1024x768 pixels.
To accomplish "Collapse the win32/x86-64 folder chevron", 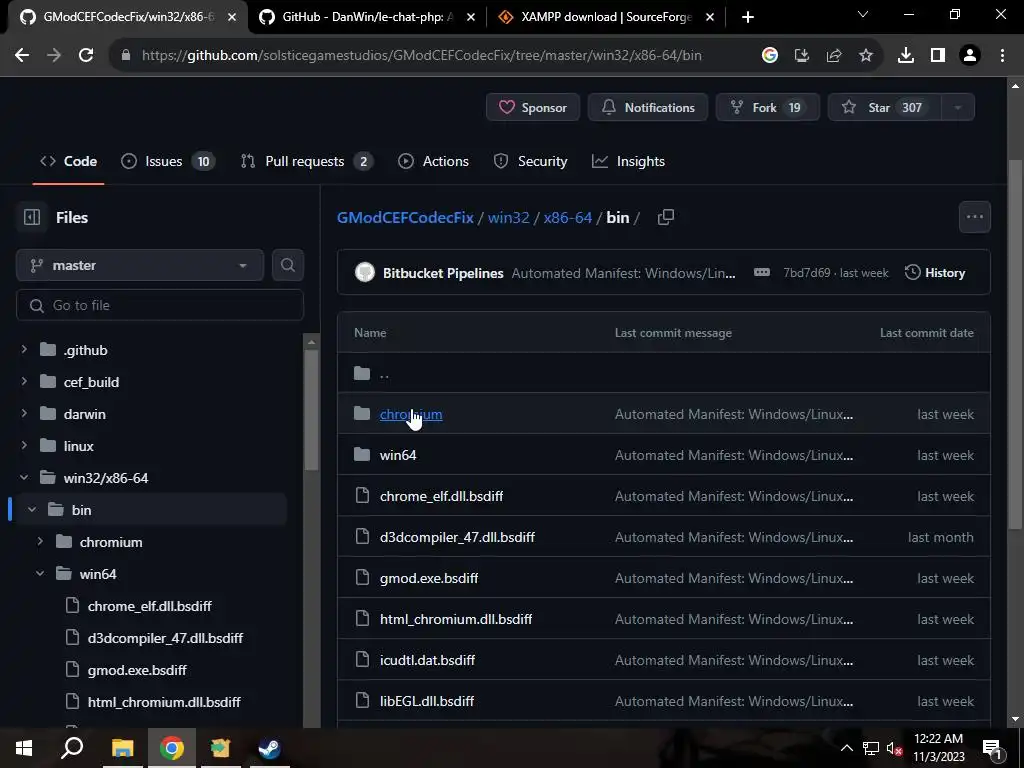I will pyautogui.click(x=24, y=478).
